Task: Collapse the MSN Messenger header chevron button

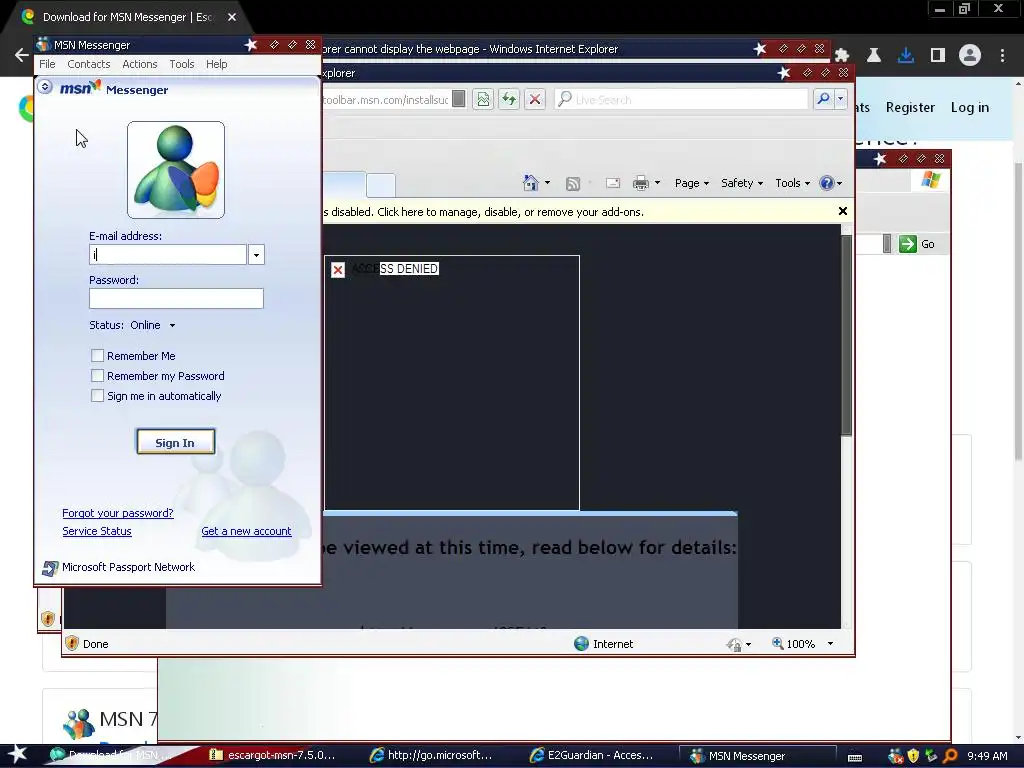Action: [x=45, y=86]
